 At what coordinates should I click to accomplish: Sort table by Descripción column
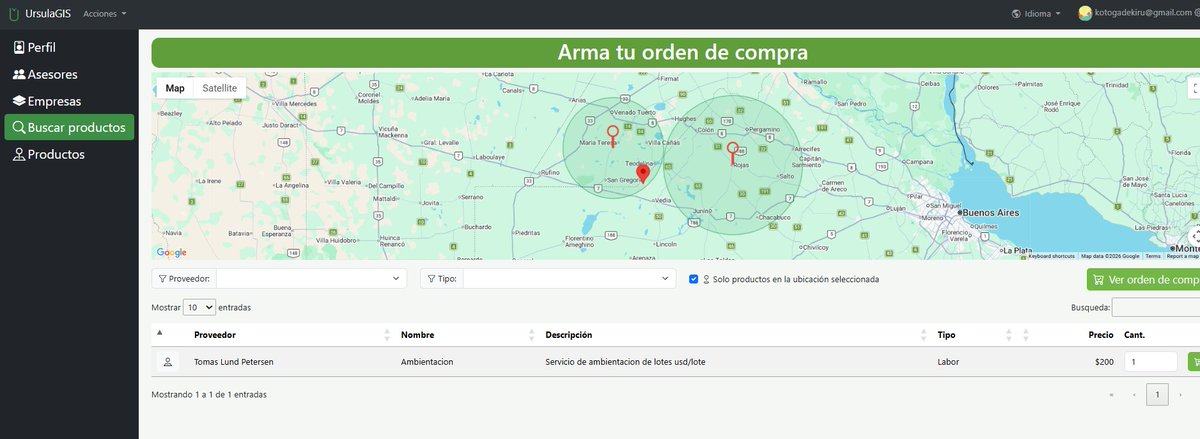coord(733,335)
